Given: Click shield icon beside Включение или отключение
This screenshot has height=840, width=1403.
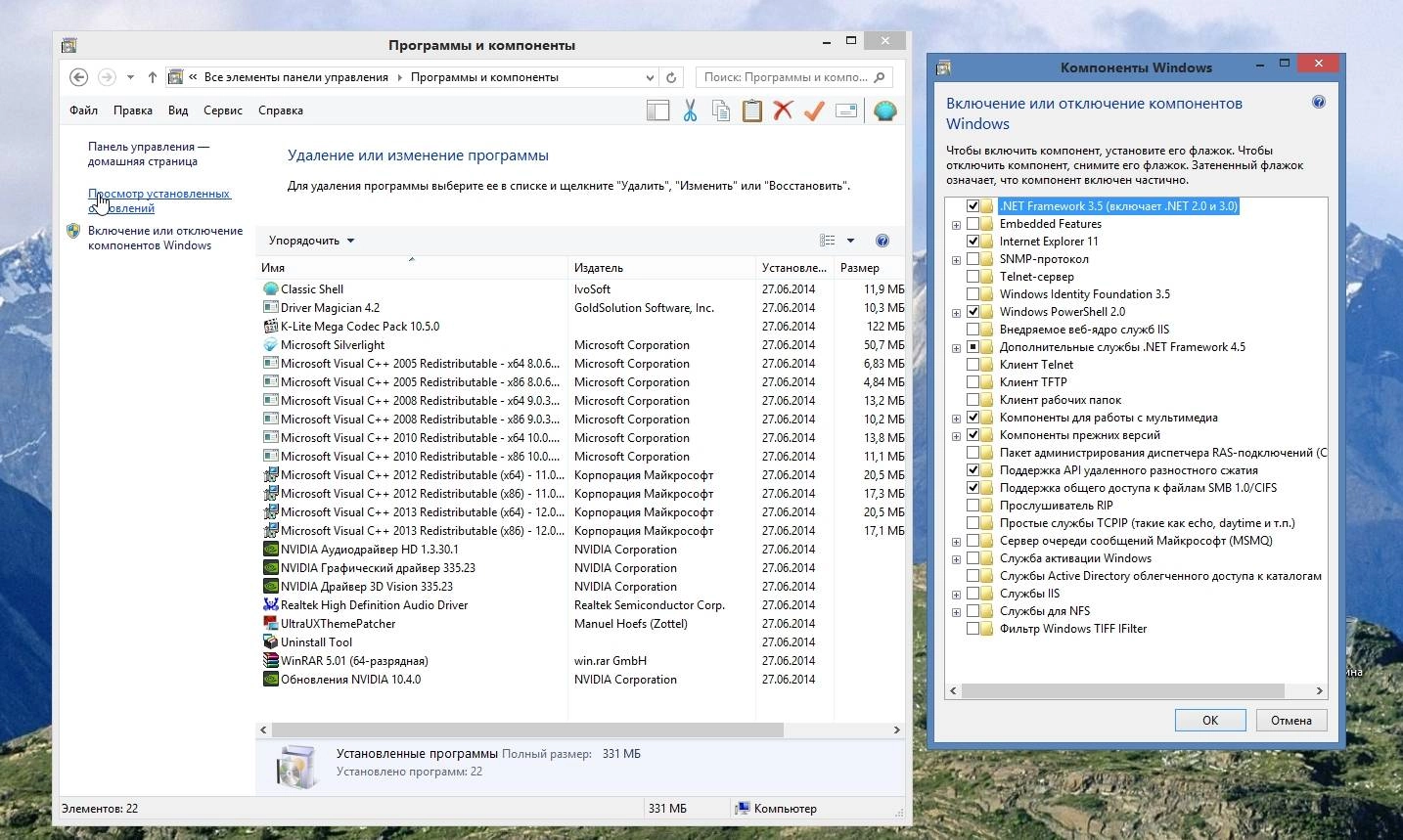Looking at the screenshot, I should [73, 232].
